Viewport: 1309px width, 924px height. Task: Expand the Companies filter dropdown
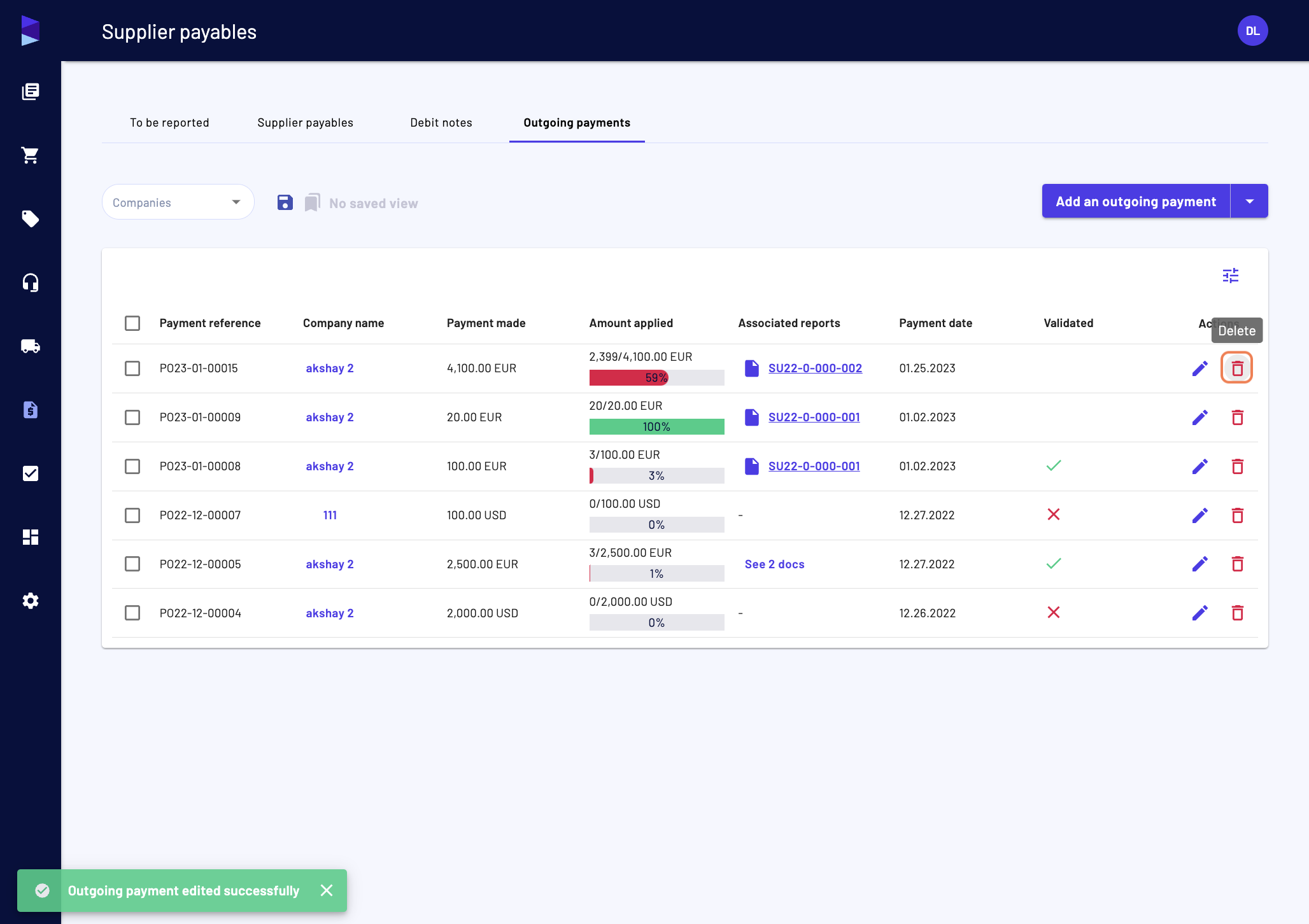point(178,202)
